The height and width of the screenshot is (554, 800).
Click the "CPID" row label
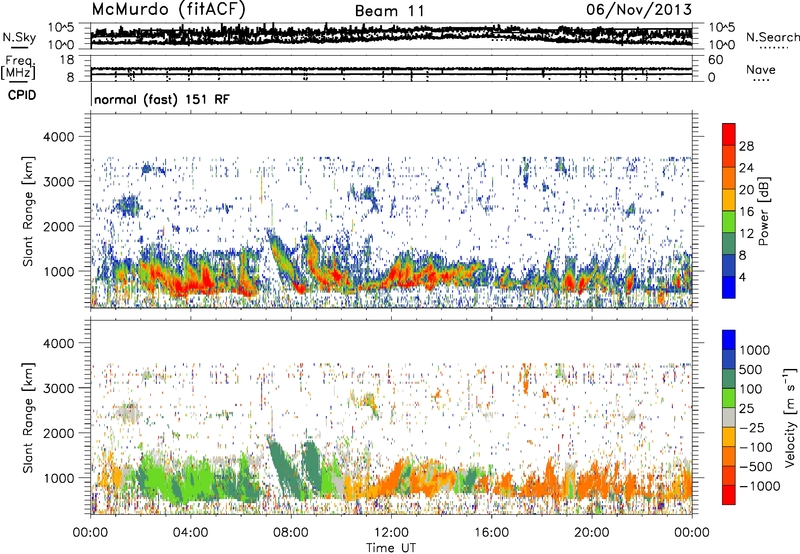(22, 95)
